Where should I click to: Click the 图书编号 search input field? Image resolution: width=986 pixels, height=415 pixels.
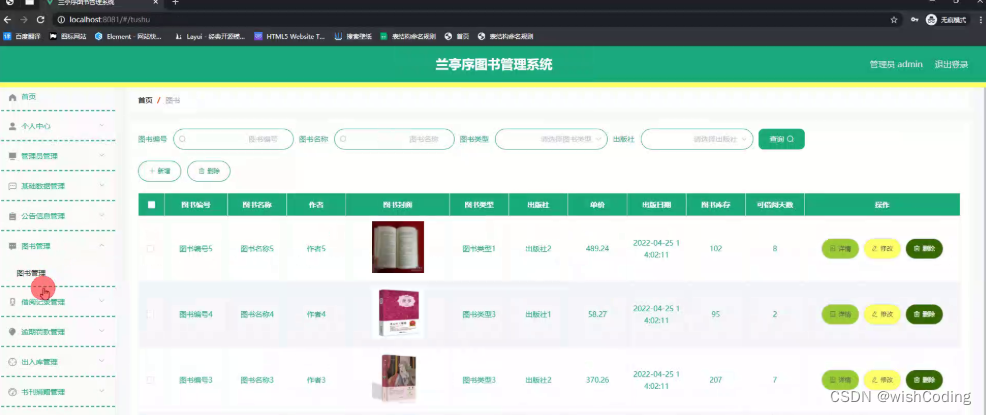tap(233, 139)
